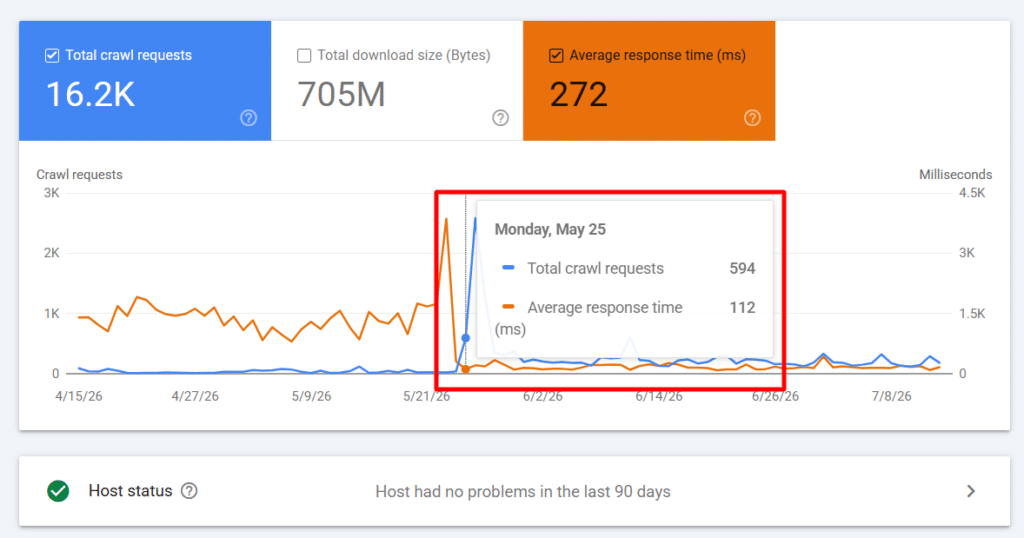Click the 4.5K right axis label

[x=972, y=193]
